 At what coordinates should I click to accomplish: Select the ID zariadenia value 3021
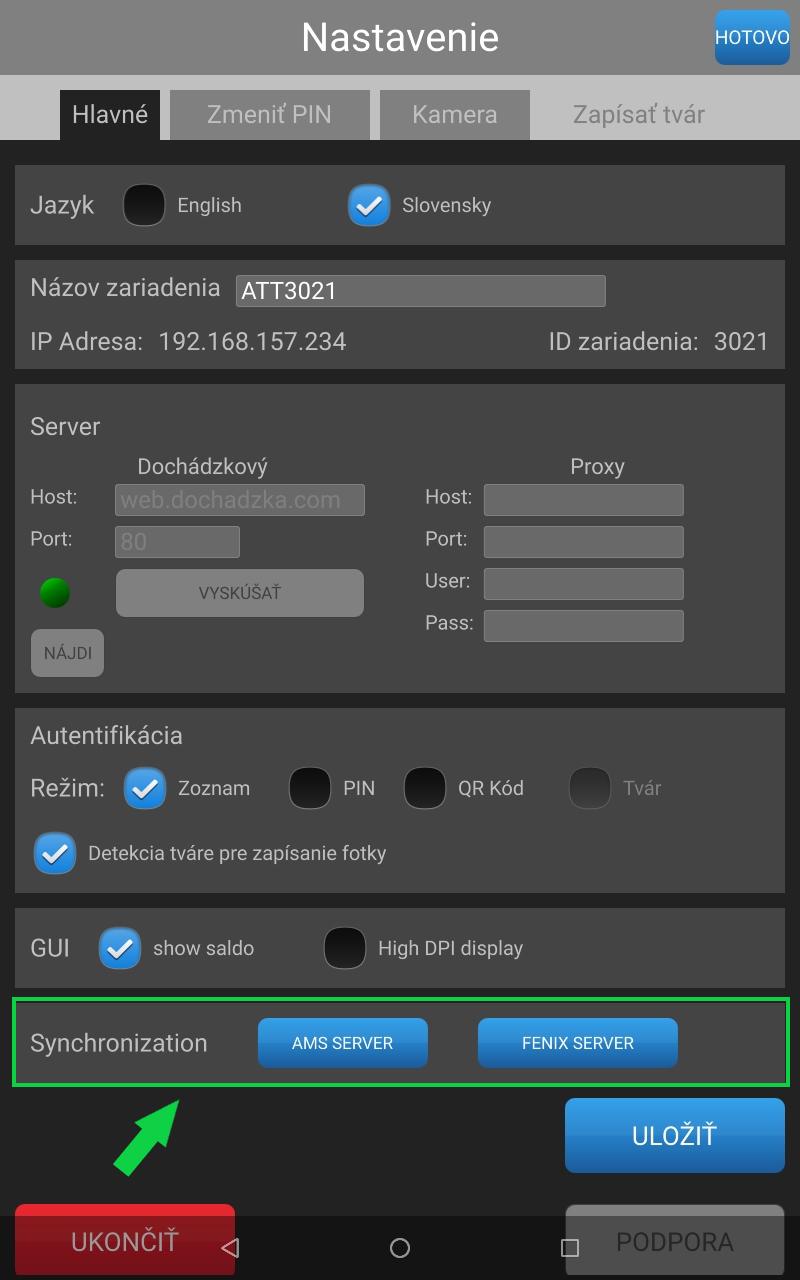pos(741,342)
